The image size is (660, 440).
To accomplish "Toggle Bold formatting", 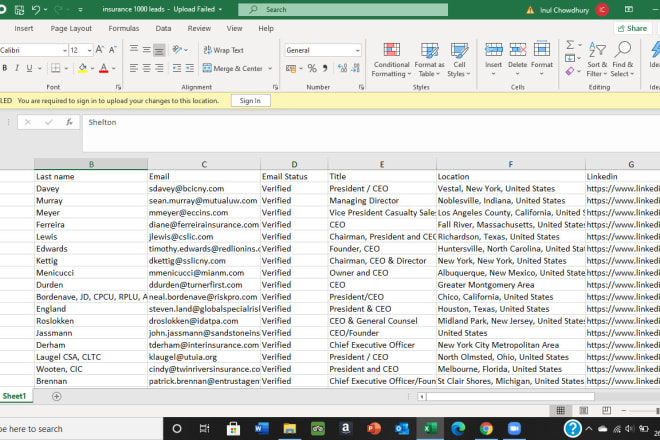I will [5, 68].
